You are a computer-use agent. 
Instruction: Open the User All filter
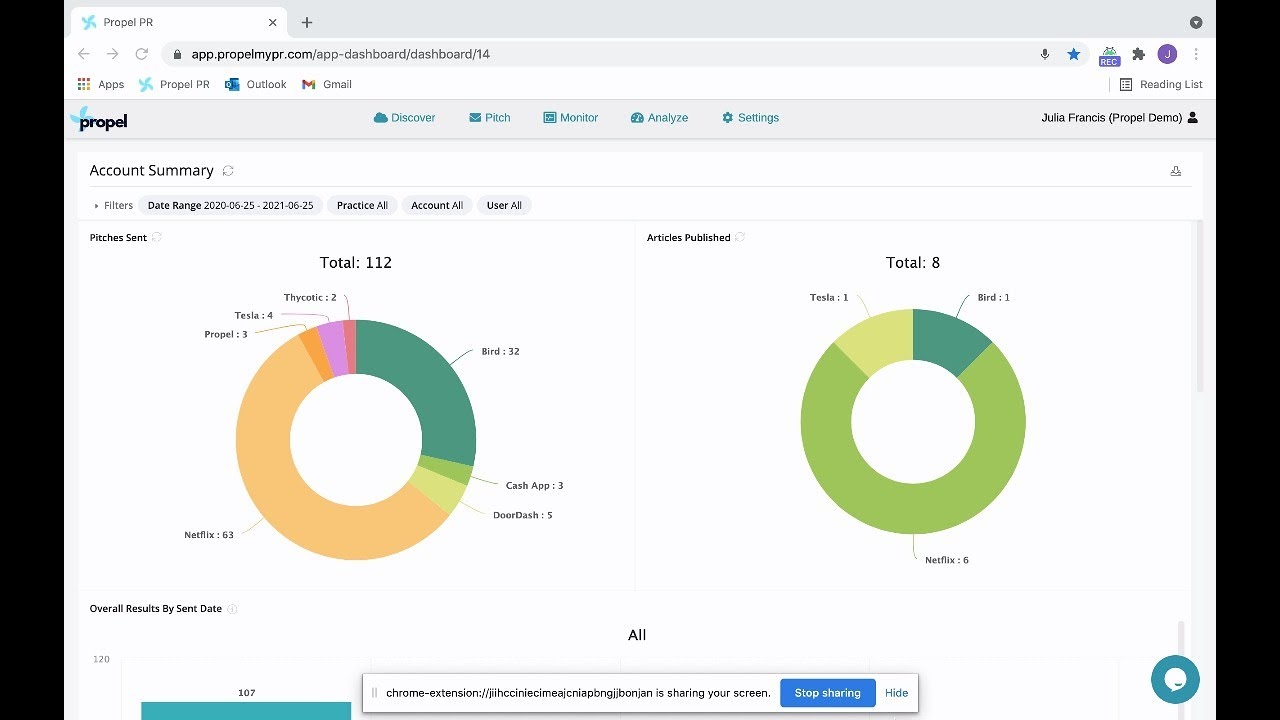[504, 205]
